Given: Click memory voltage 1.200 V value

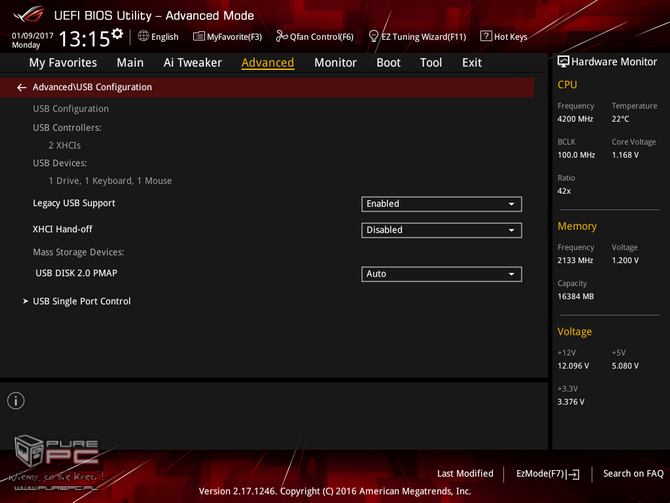Looking at the screenshot, I should (x=625, y=261).
